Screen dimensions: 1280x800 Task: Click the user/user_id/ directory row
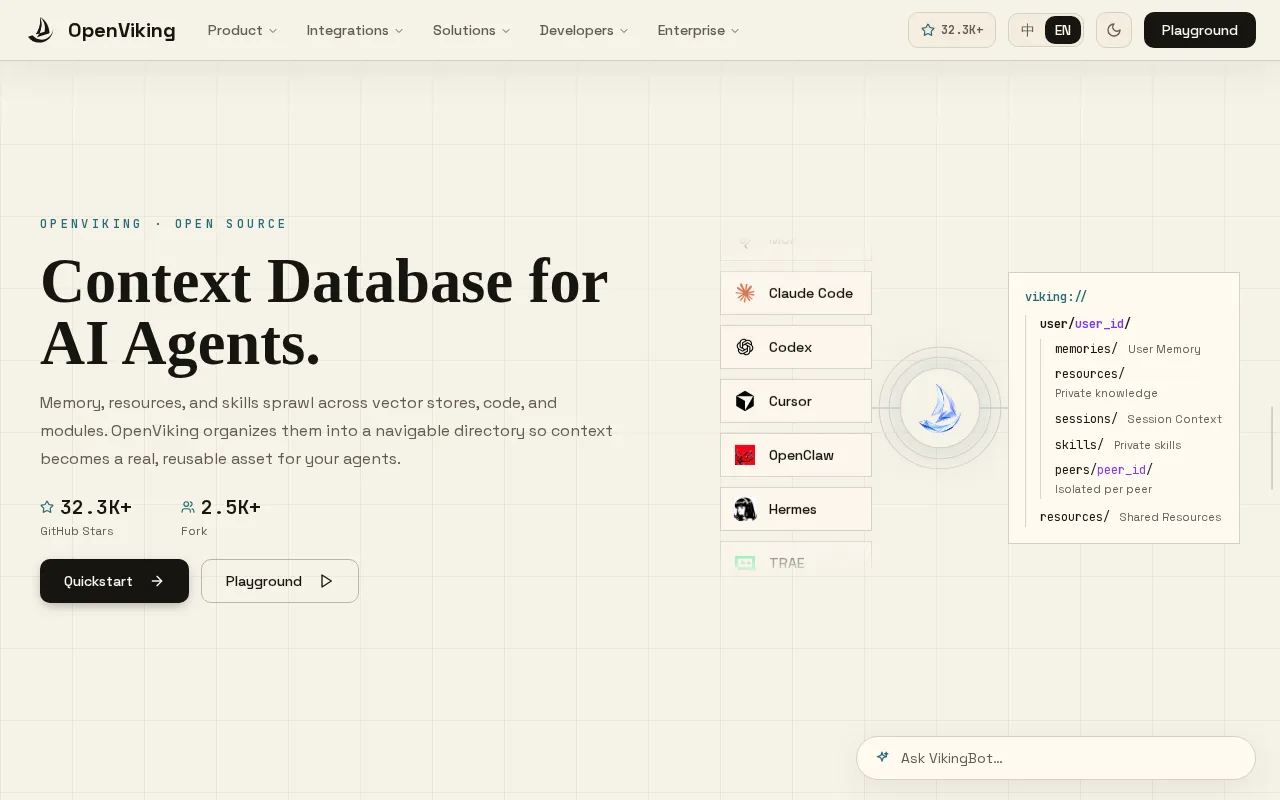1085,323
